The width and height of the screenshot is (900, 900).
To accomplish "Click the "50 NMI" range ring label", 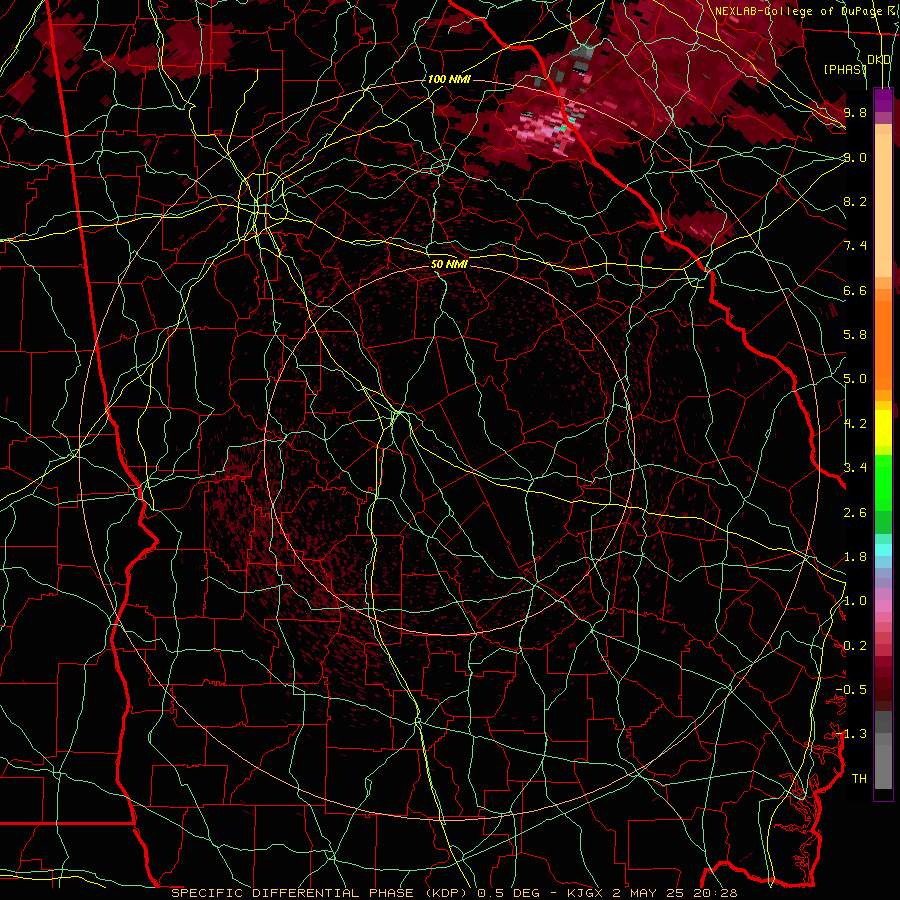I will (x=449, y=264).
